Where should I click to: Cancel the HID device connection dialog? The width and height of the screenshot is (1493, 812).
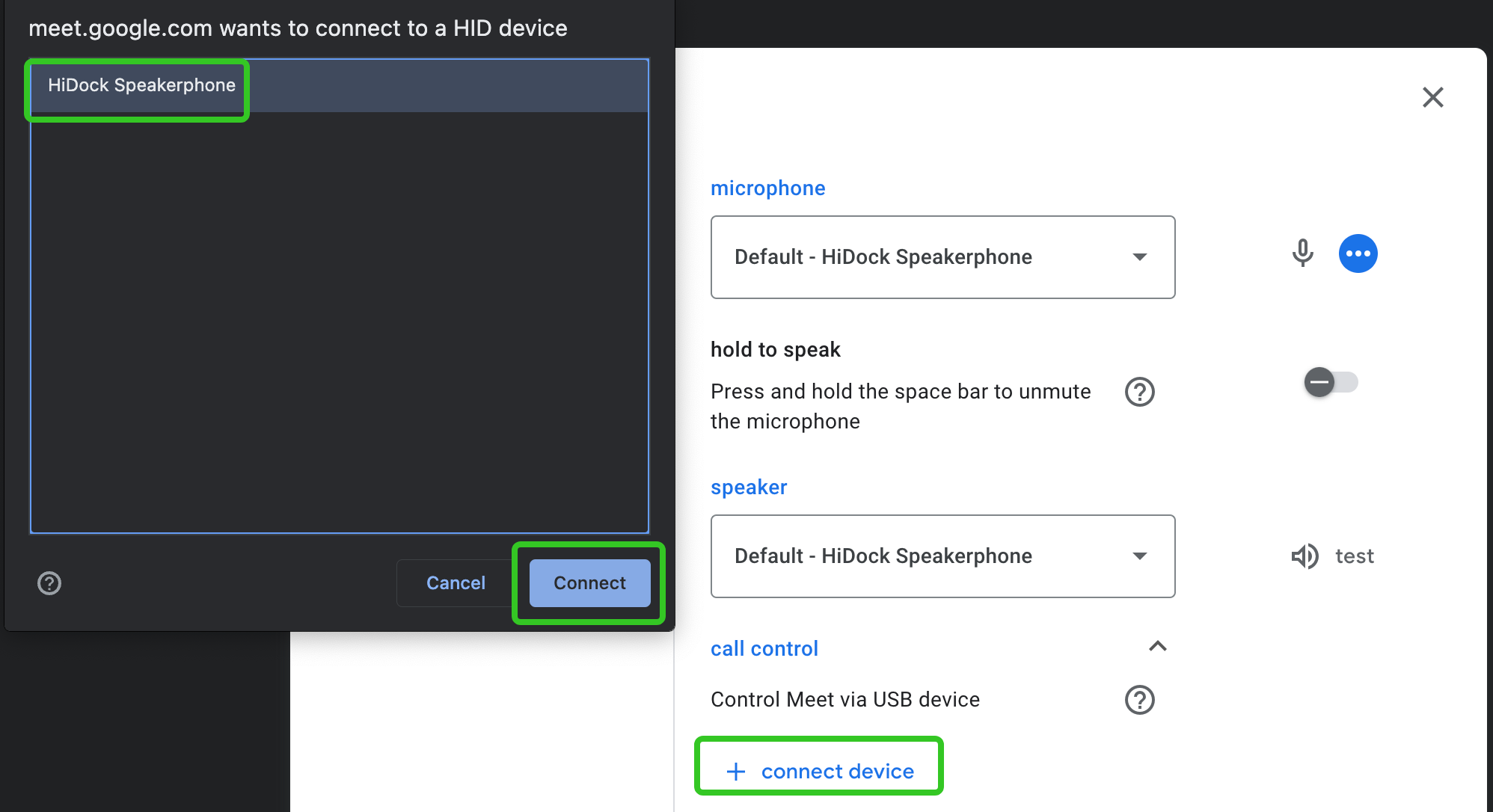pos(456,583)
